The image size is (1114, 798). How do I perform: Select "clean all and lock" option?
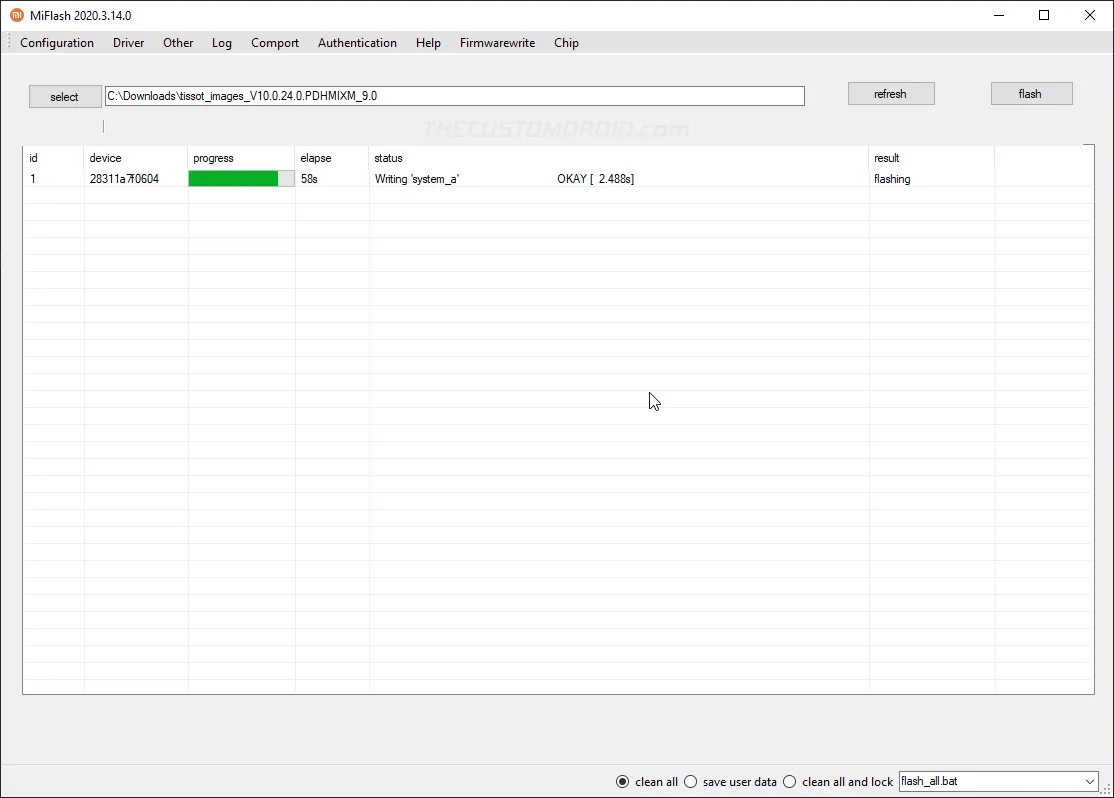(x=789, y=781)
